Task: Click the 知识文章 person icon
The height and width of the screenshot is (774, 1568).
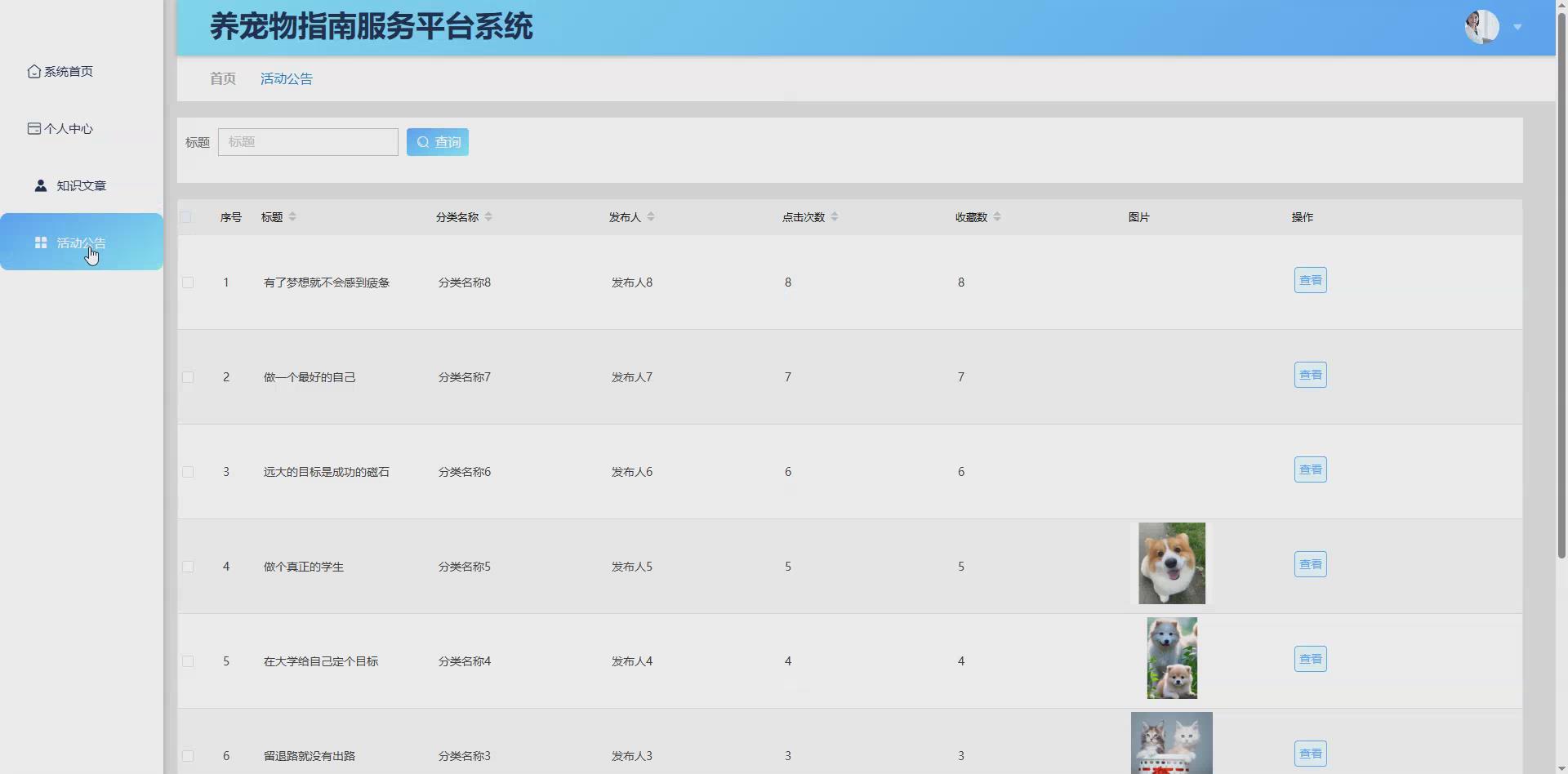Action: point(40,186)
